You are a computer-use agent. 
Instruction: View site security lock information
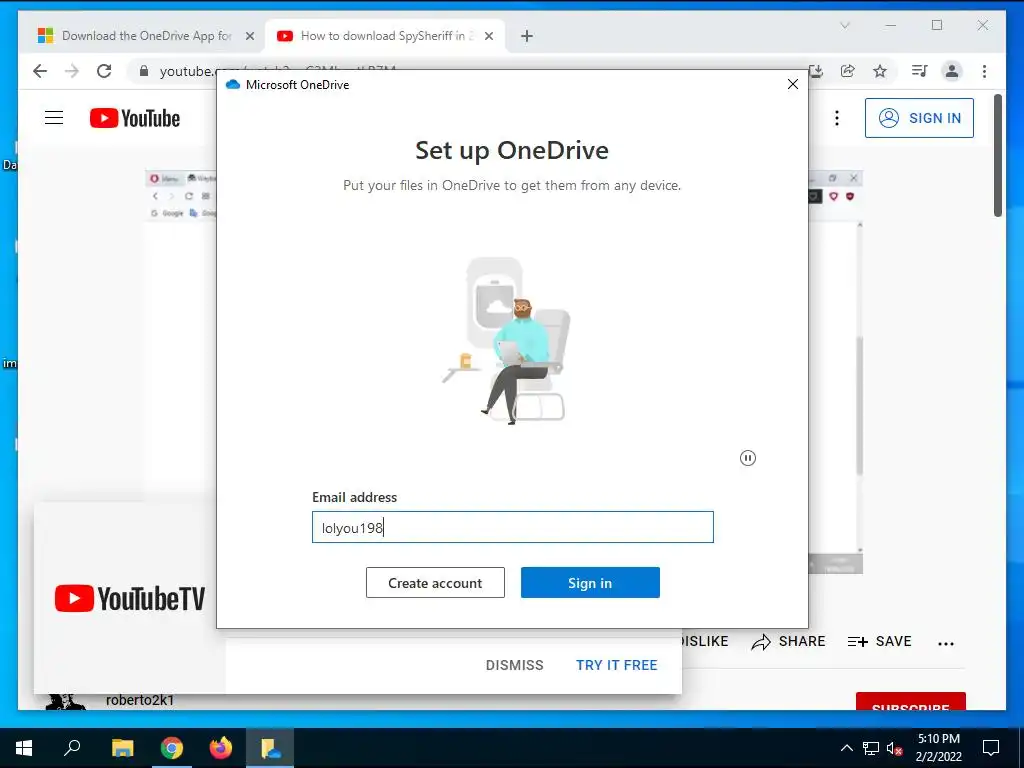pos(144,71)
